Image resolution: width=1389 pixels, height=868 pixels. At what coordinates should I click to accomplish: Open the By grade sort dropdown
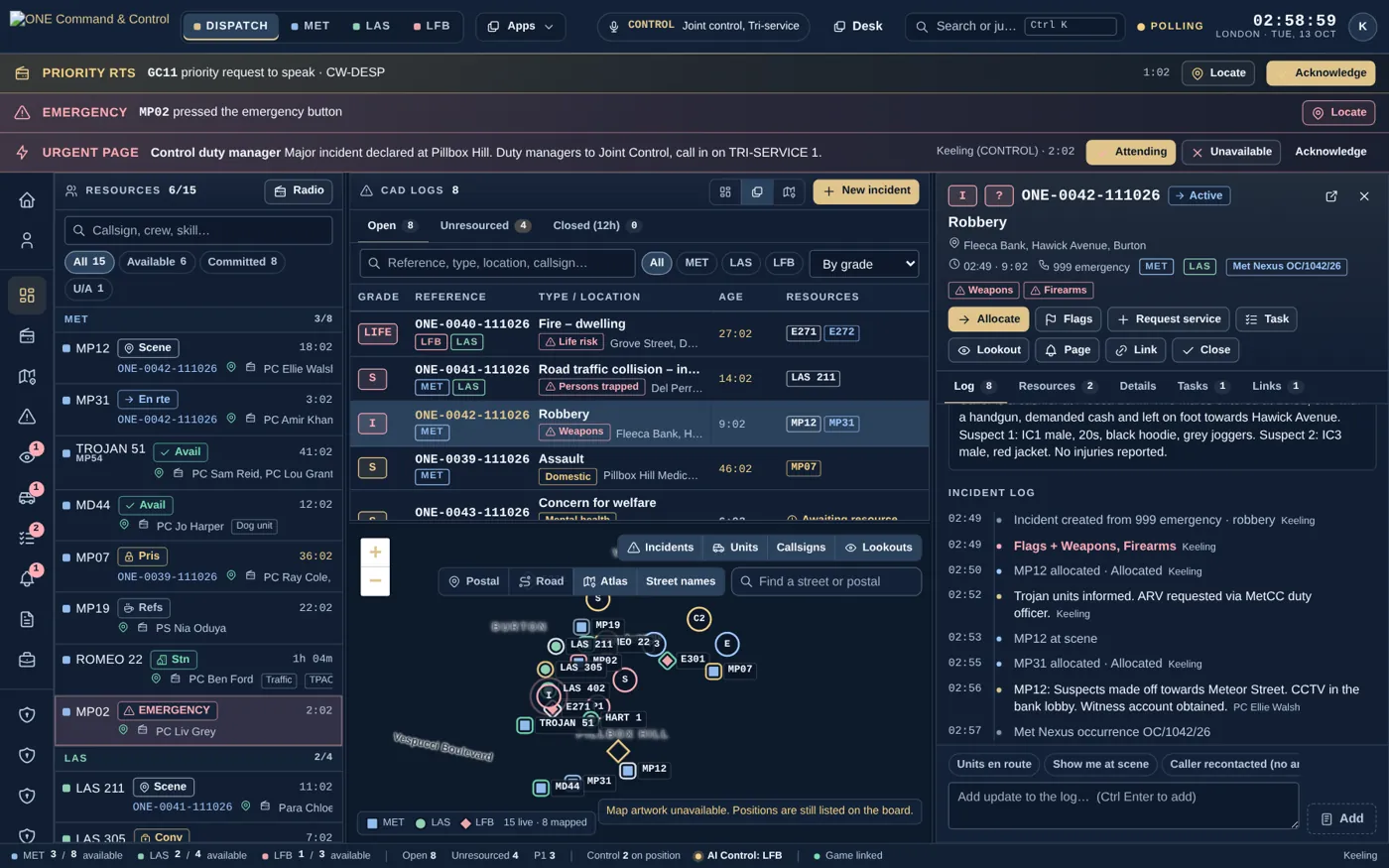click(864, 264)
